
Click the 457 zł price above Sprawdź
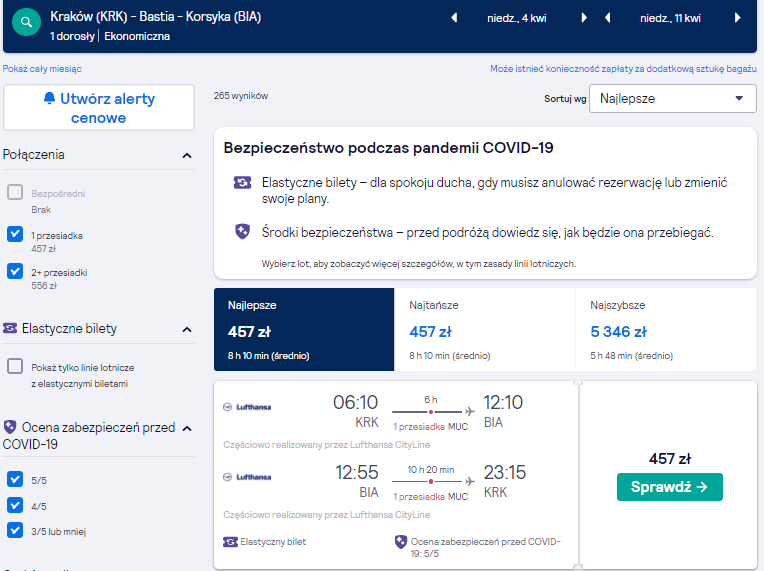pyautogui.click(x=669, y=458)
